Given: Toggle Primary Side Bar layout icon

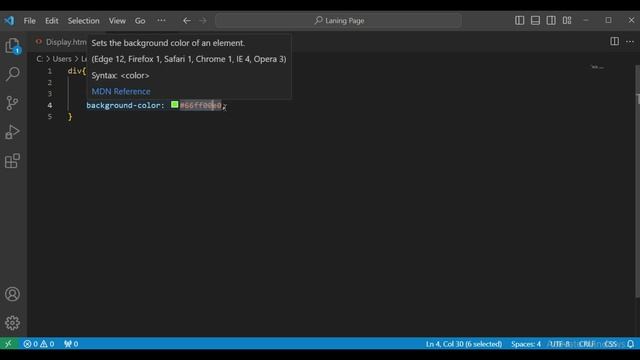Looking at the screenshot, I should [519, 20].
